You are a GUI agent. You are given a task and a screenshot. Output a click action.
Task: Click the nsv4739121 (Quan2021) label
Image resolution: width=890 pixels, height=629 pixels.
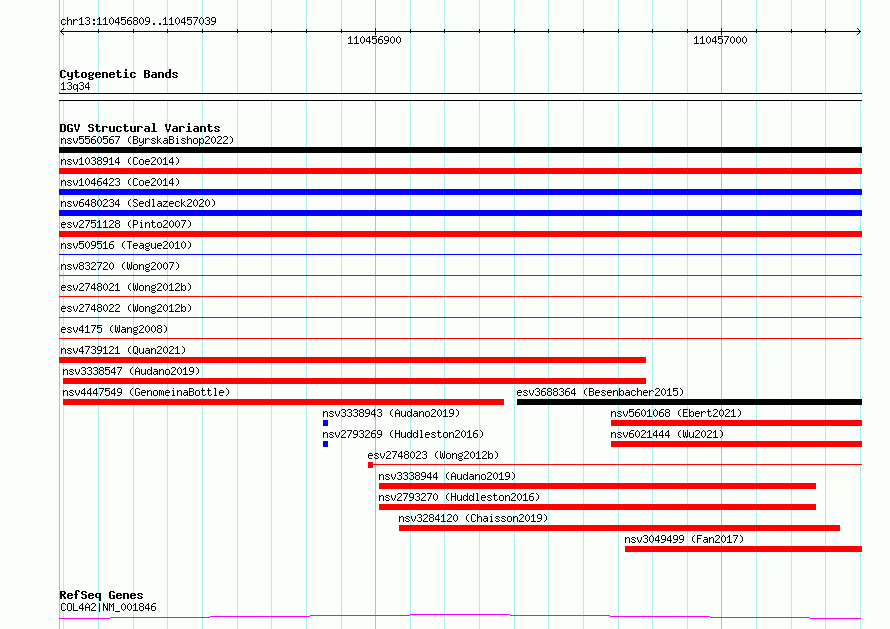tap(123, 350)
